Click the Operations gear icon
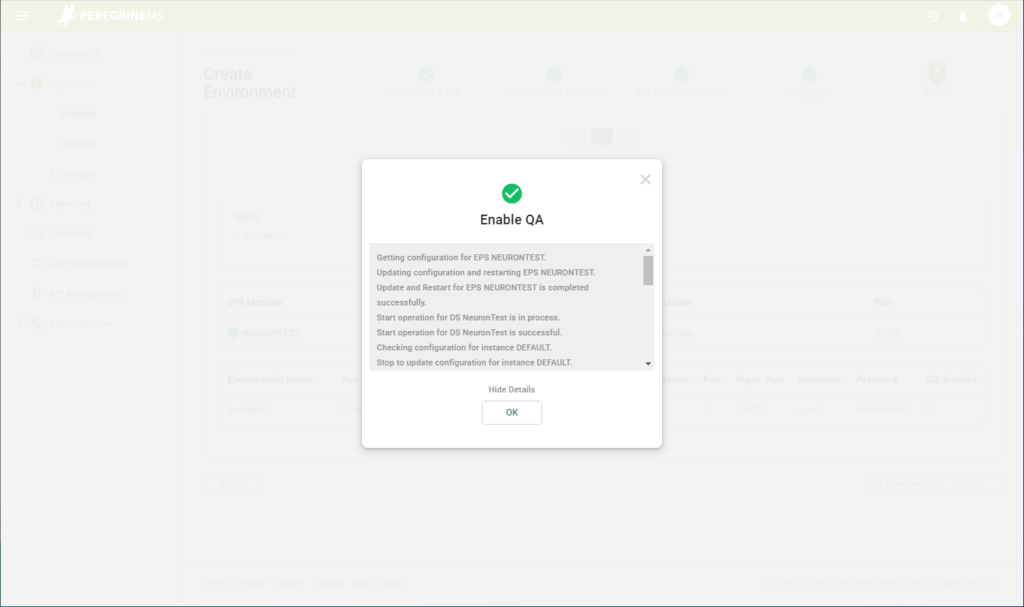 (38, 83)
